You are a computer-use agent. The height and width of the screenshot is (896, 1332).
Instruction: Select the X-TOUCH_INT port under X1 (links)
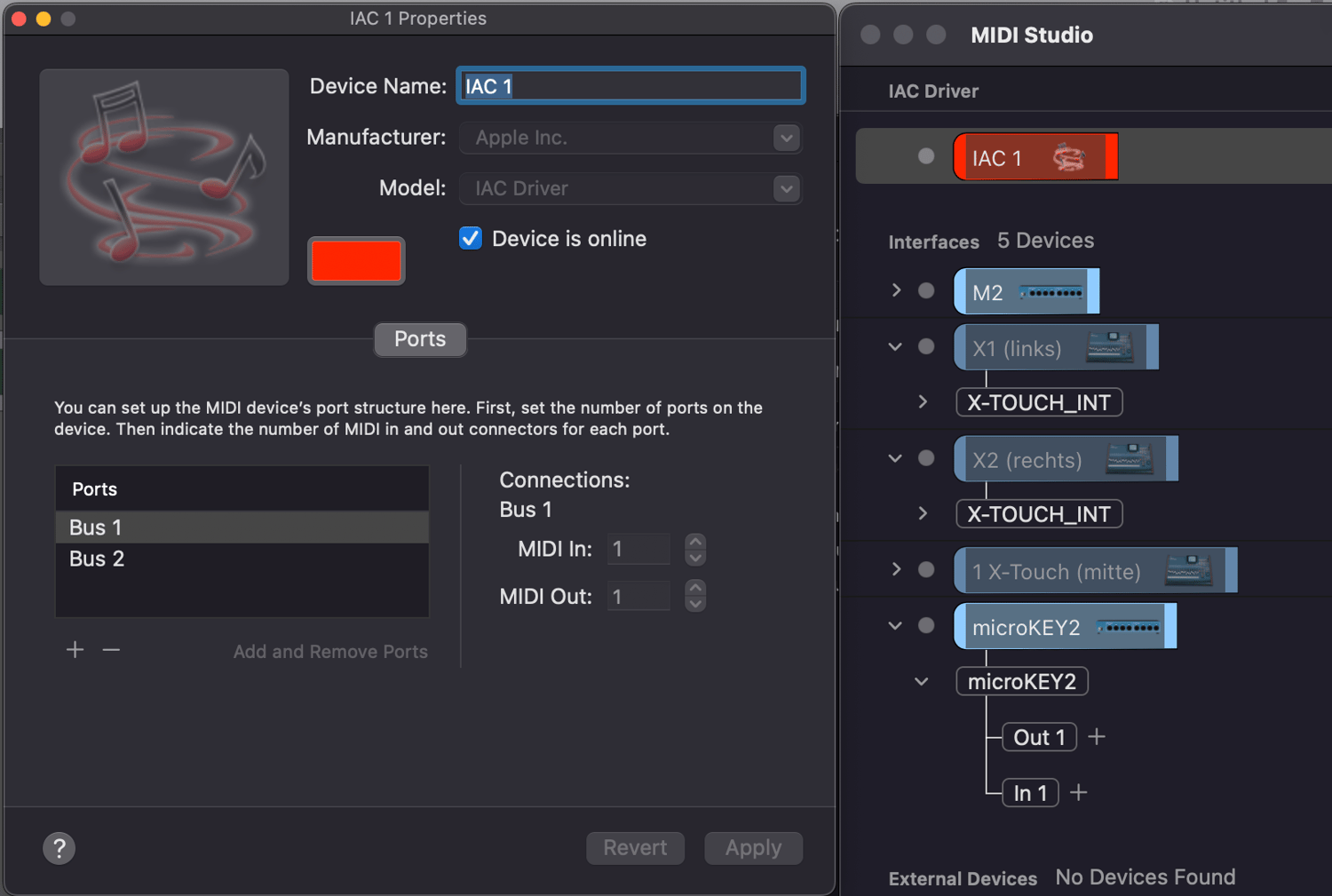pyautogui.click(x=1039, y=402)
